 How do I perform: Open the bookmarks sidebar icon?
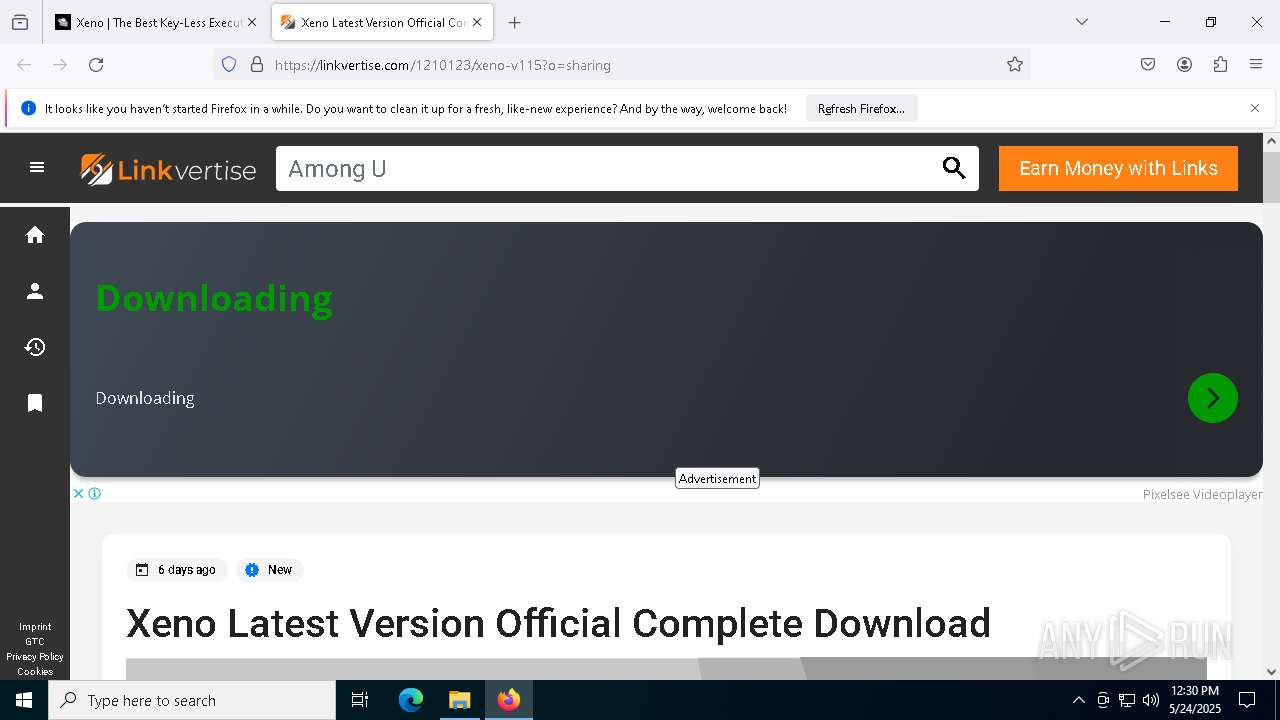click(35, 403)
